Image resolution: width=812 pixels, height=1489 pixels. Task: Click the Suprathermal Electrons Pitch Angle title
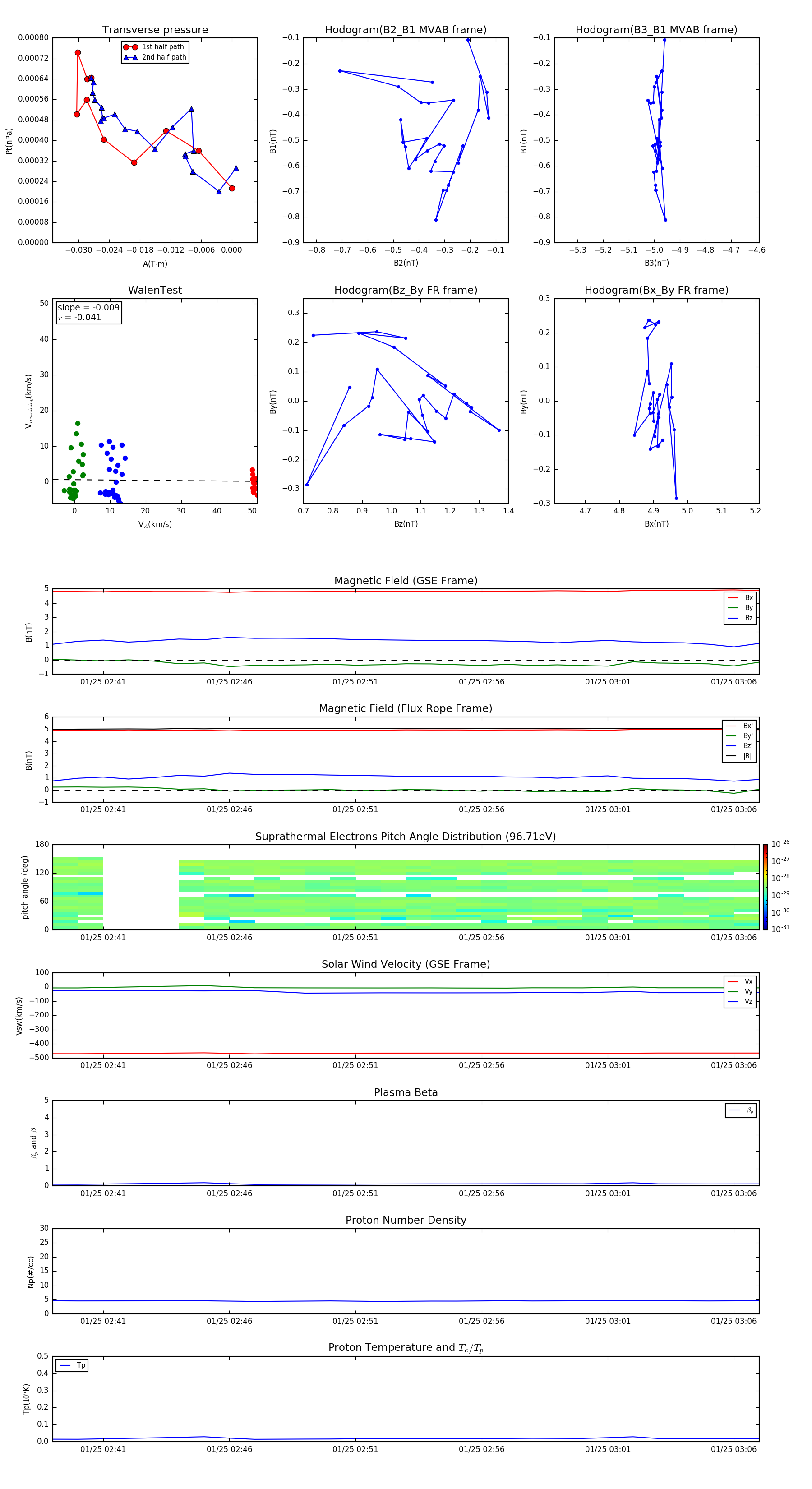406,837
